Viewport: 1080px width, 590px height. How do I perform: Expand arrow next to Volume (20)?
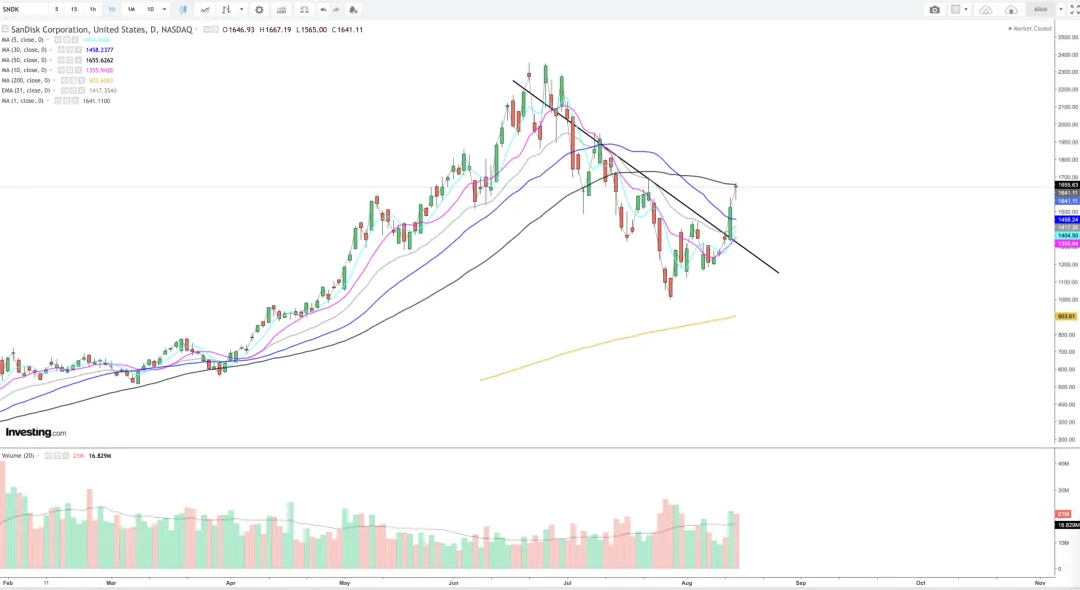(38, 456)
